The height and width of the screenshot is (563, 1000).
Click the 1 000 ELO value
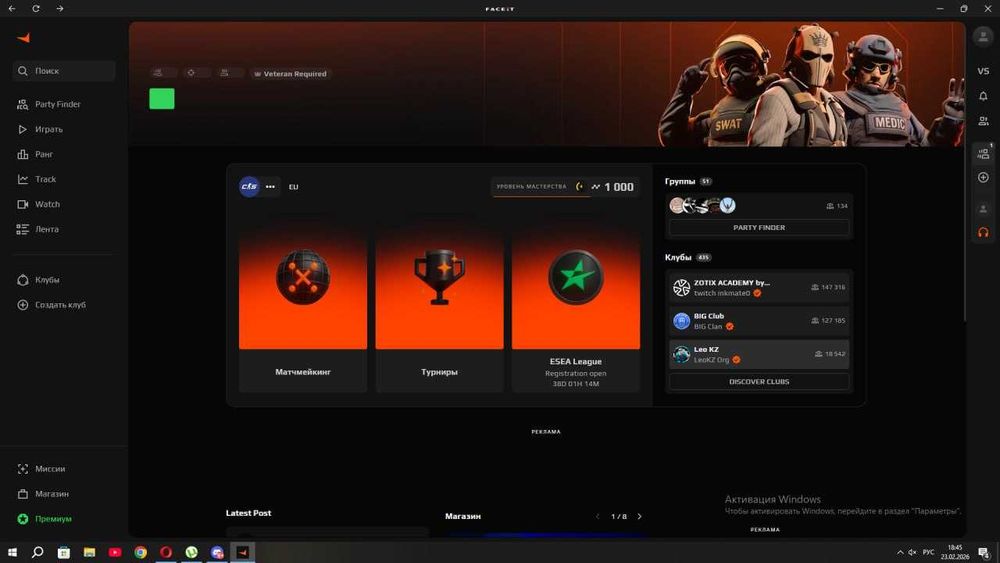coord(619,187)
